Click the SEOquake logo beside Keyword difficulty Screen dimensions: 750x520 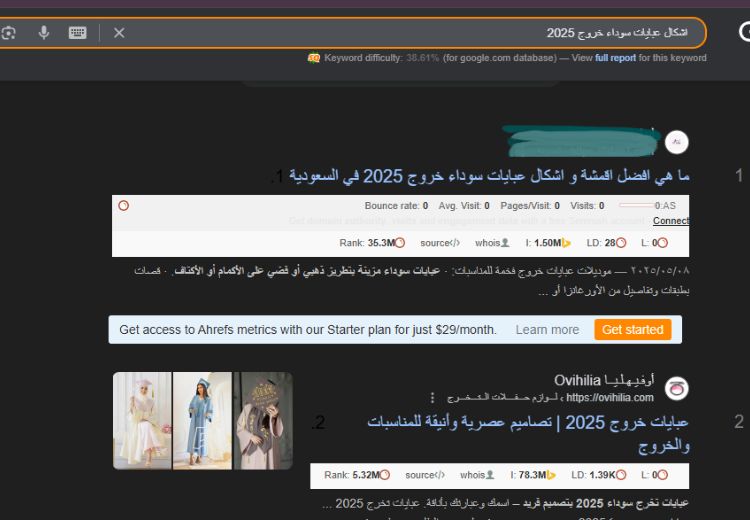point(314,58)
